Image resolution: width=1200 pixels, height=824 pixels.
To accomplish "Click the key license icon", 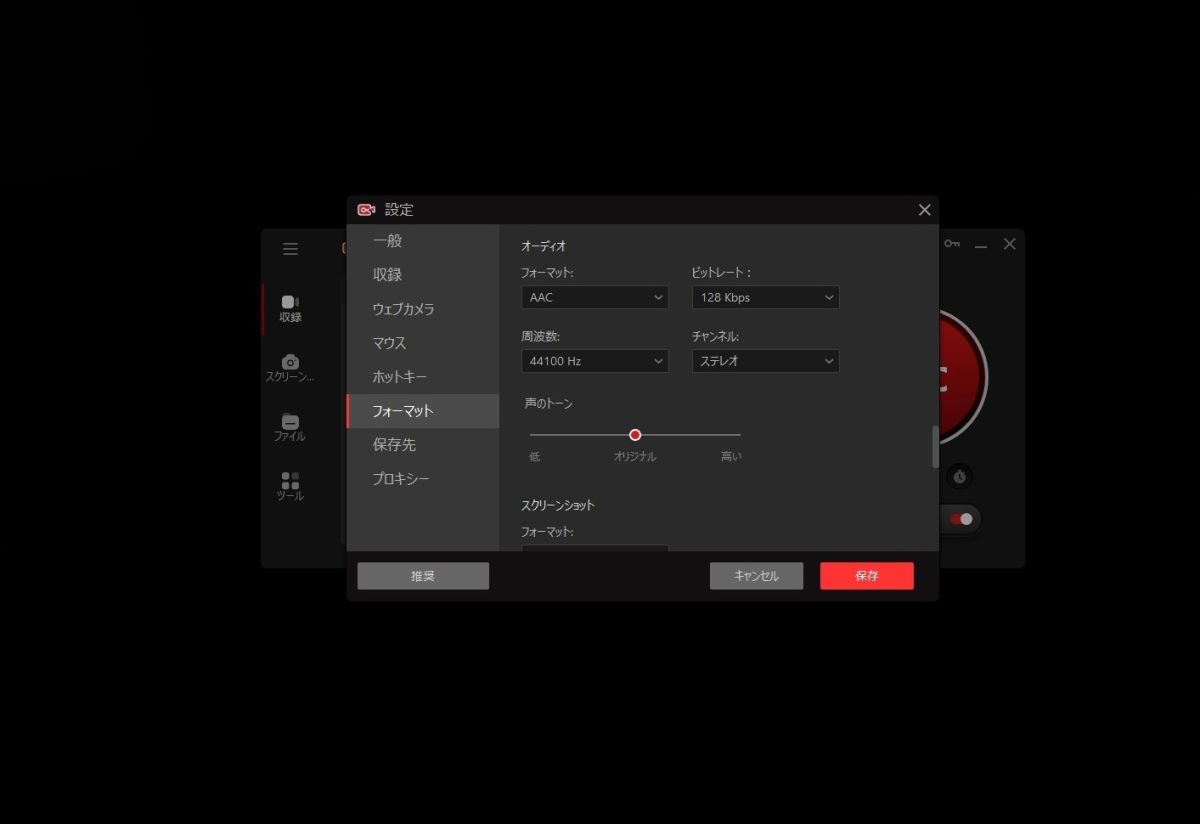I will pos(951,244).
